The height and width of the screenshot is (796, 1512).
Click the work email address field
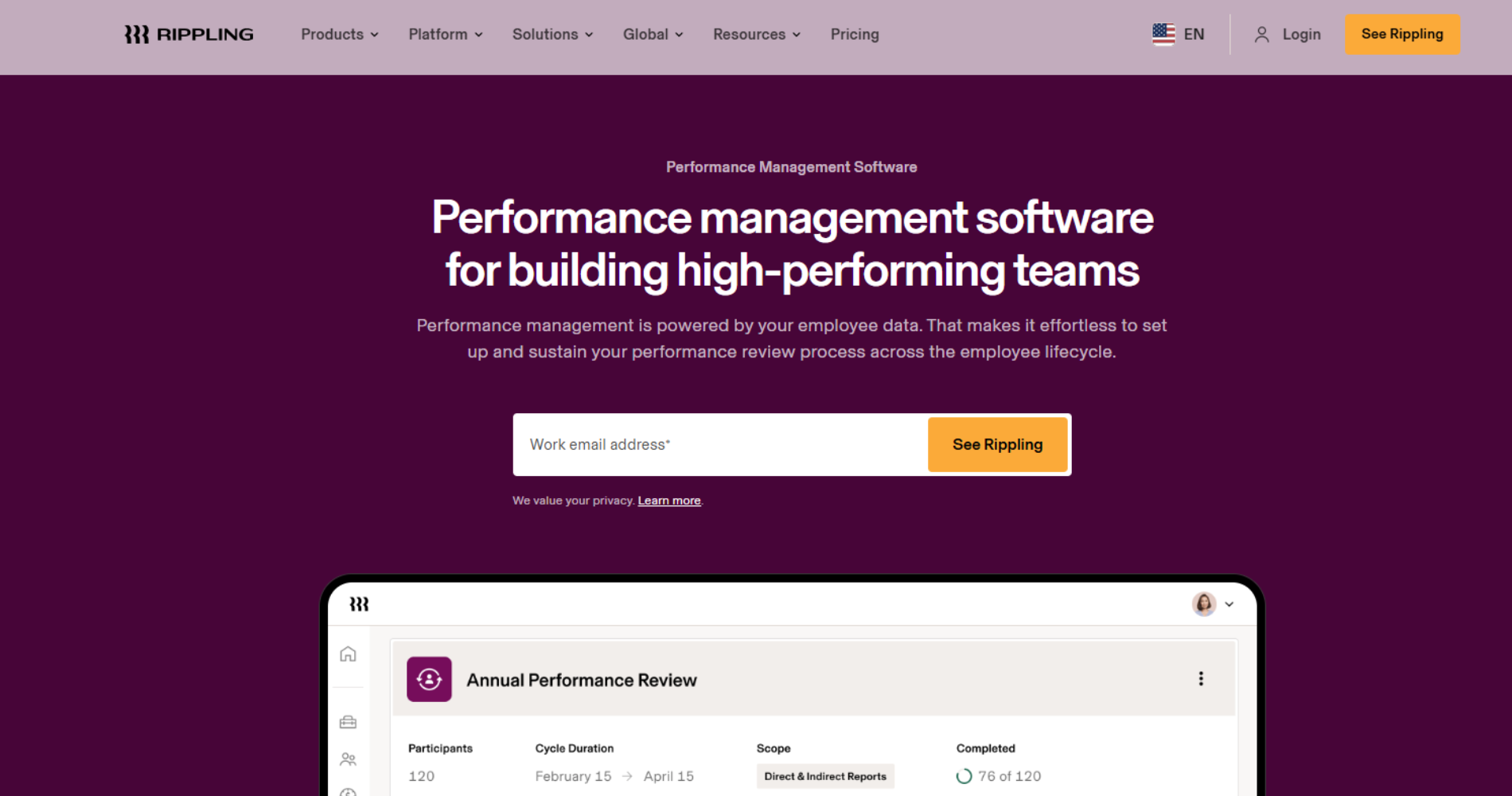716,444
